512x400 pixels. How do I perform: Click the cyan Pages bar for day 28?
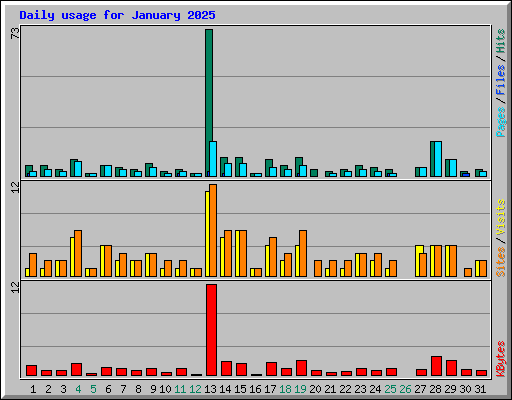[438, 159]
